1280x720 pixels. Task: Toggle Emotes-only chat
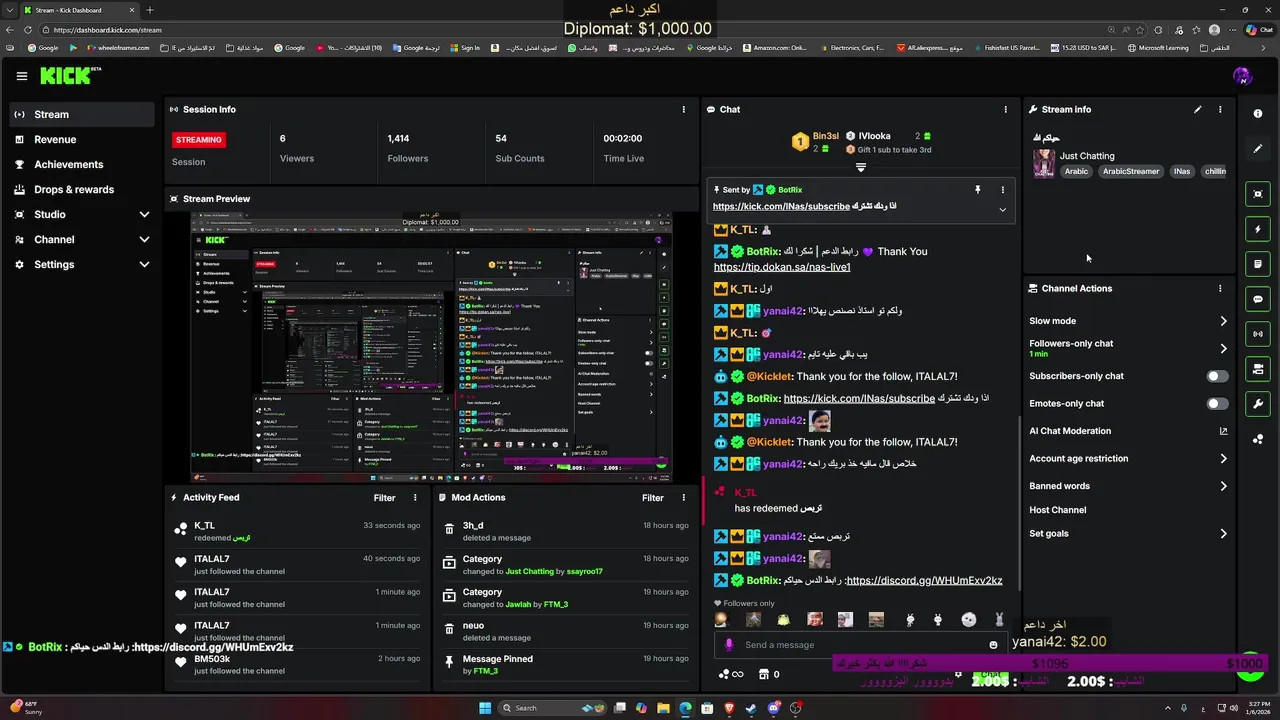click(x=1217, y=403)
